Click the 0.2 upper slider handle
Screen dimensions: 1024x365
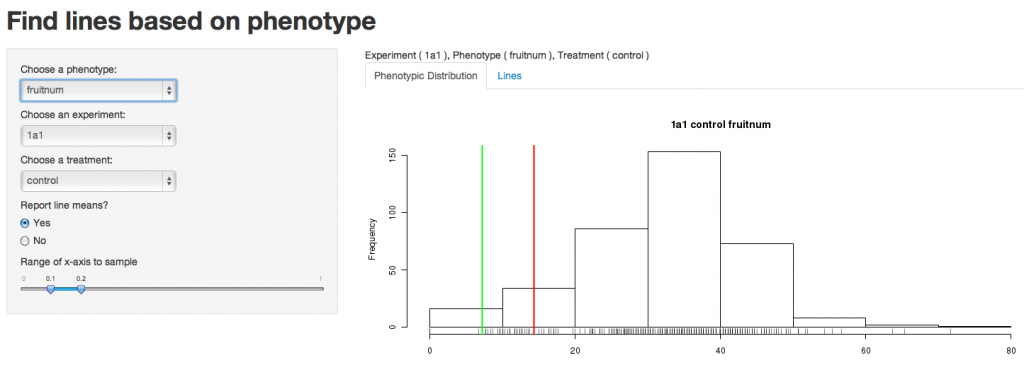coord(81,289)
